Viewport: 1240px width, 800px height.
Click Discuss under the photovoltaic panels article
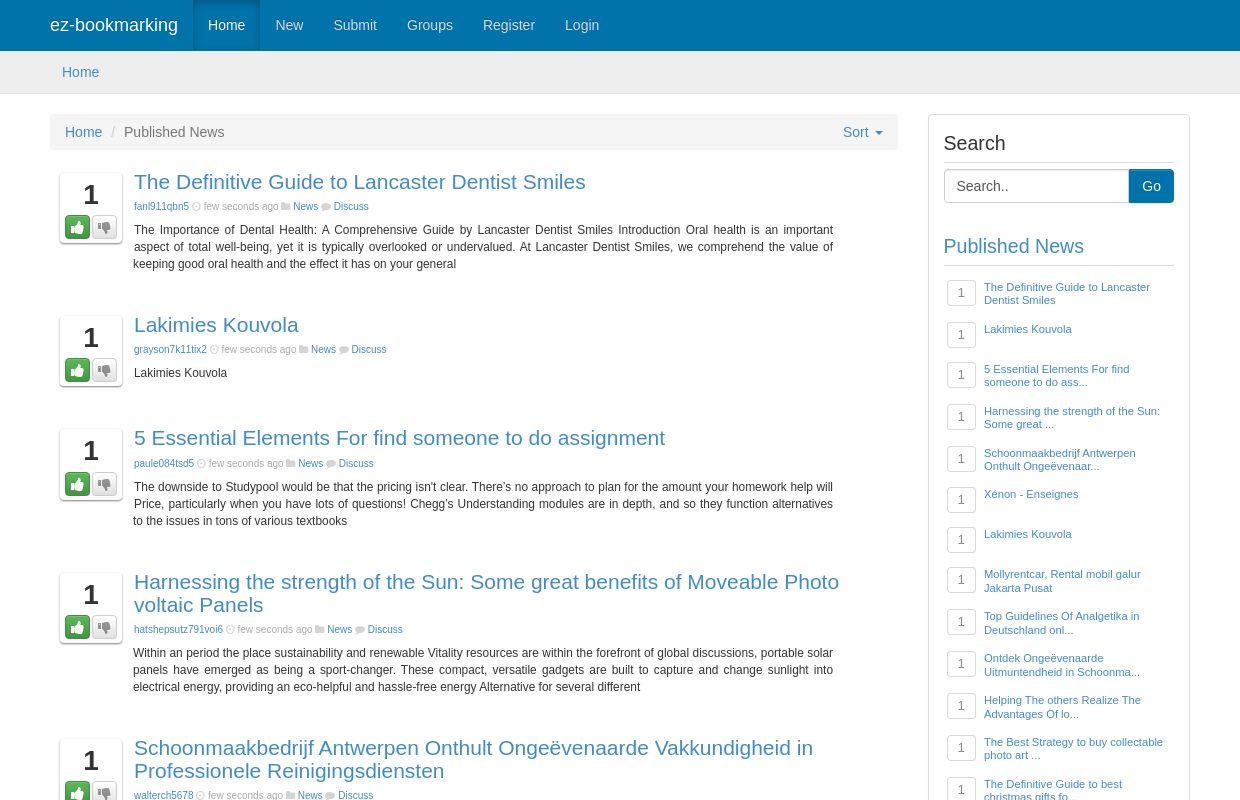click(x=384, y=629)
